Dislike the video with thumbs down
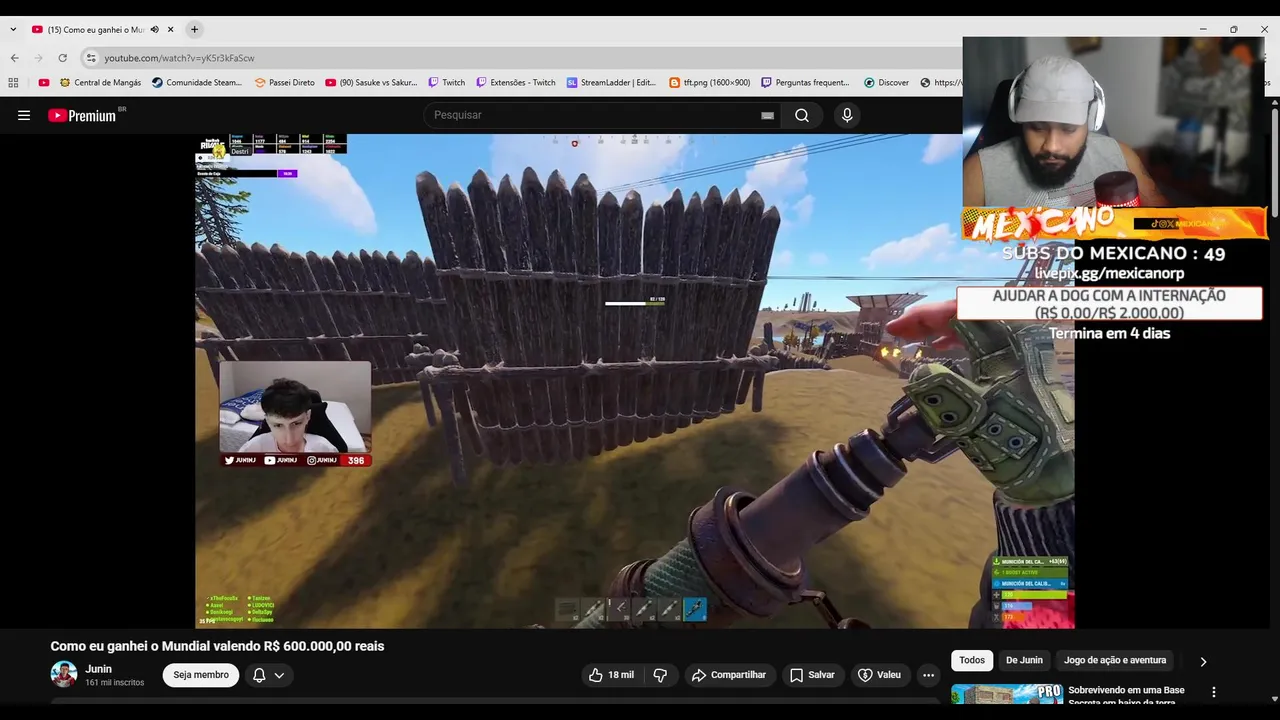 click(x=660, y=675)
